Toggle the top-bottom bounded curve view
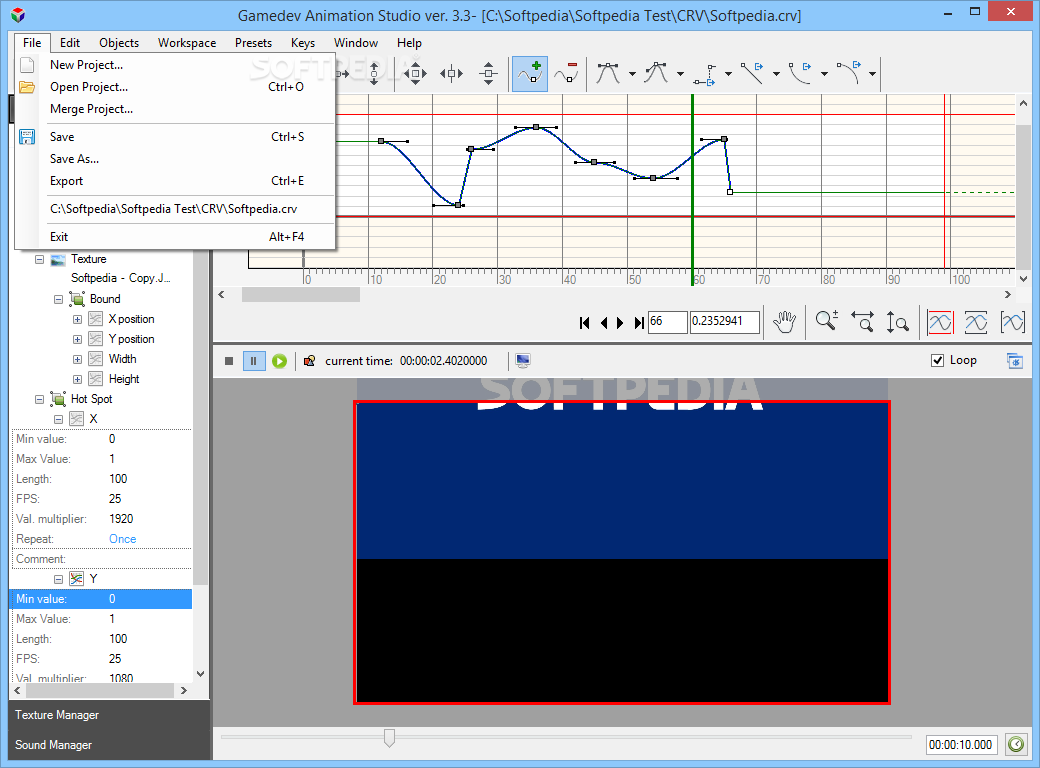The height and width of the screenshot is (768, 1040). [976, 322]
